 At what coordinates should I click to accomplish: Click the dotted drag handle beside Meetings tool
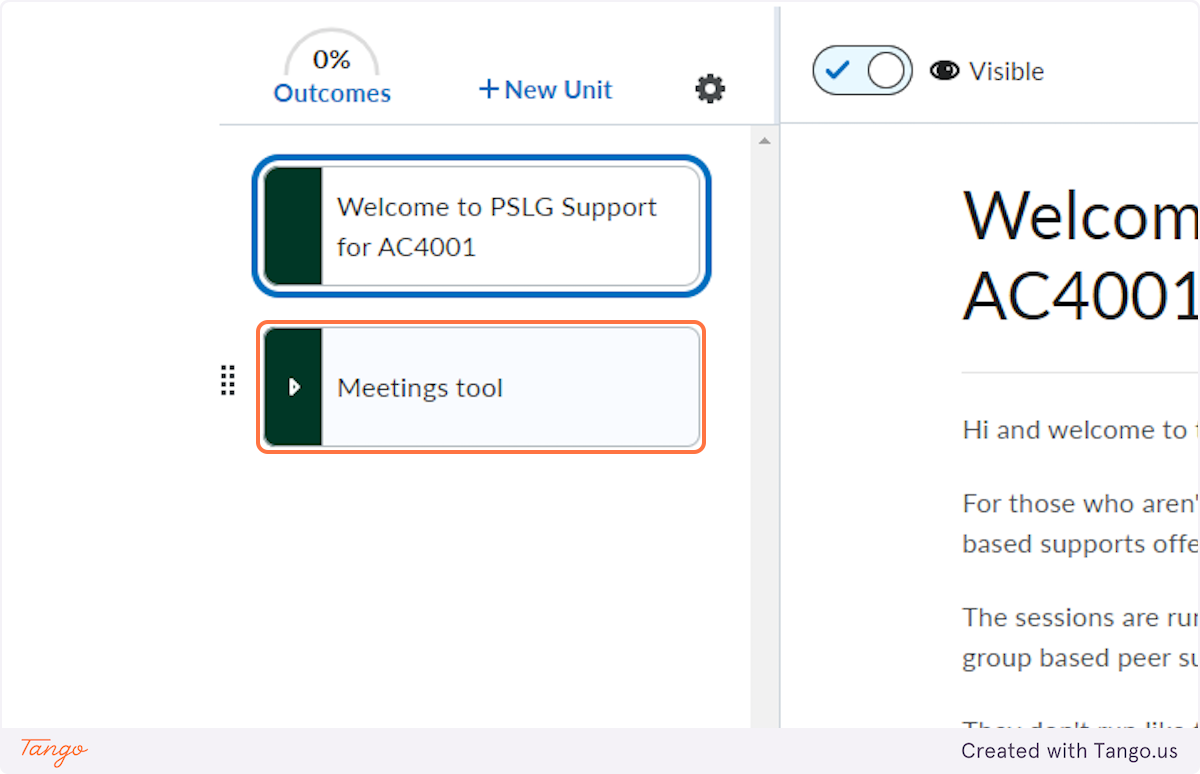tap(227, 381)
